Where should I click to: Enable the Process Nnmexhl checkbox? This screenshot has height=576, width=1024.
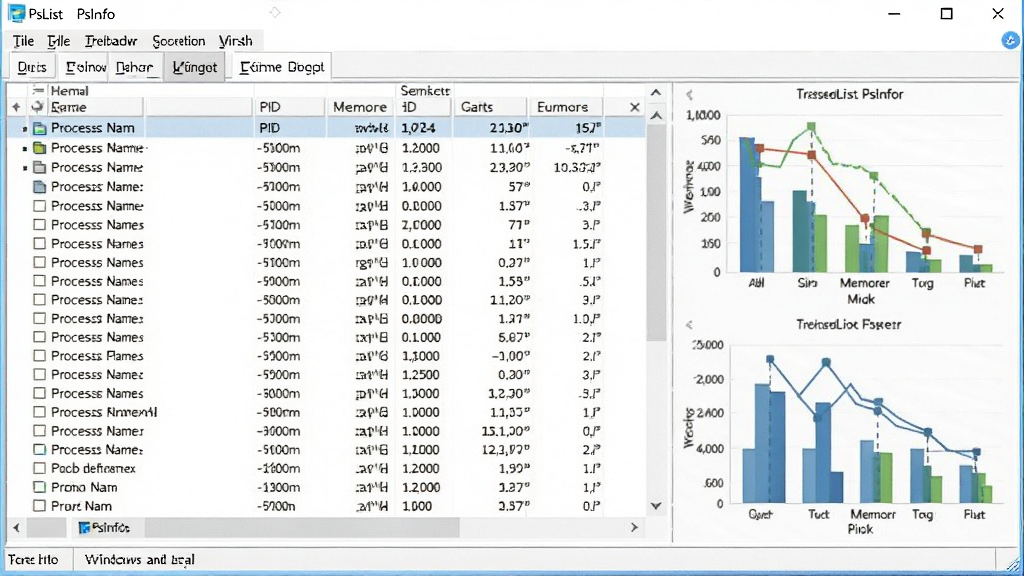[x=40, y=412]
